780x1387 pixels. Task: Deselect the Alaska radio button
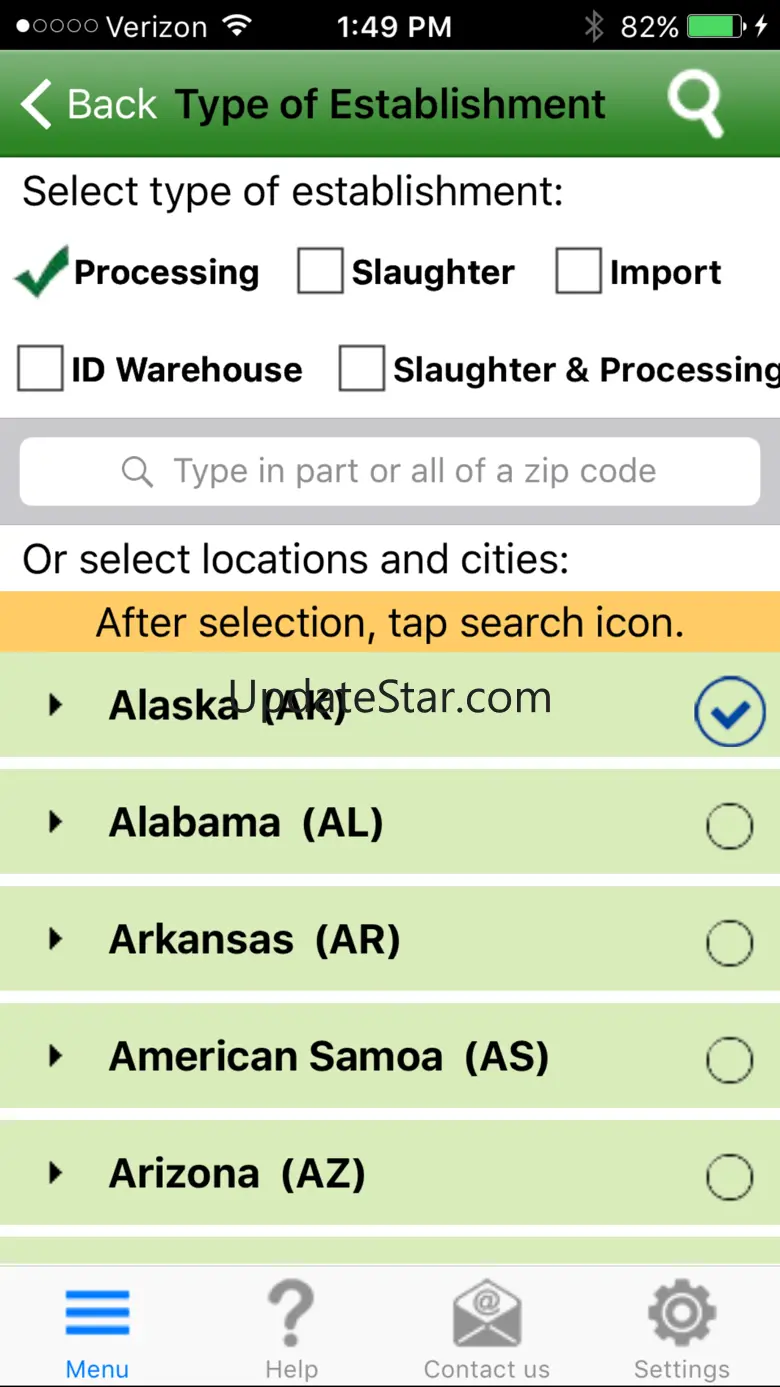(x=729, y=711)
